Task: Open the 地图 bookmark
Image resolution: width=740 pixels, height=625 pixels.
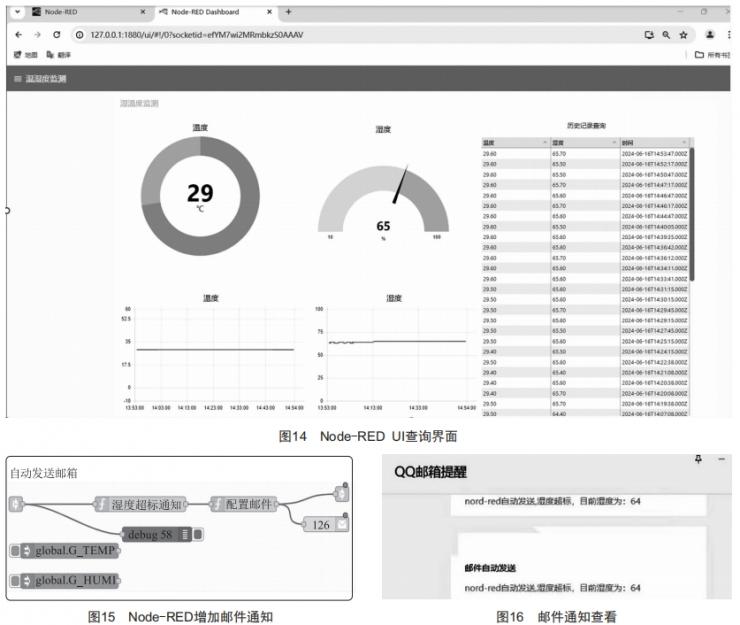Action: coord(25,55)
